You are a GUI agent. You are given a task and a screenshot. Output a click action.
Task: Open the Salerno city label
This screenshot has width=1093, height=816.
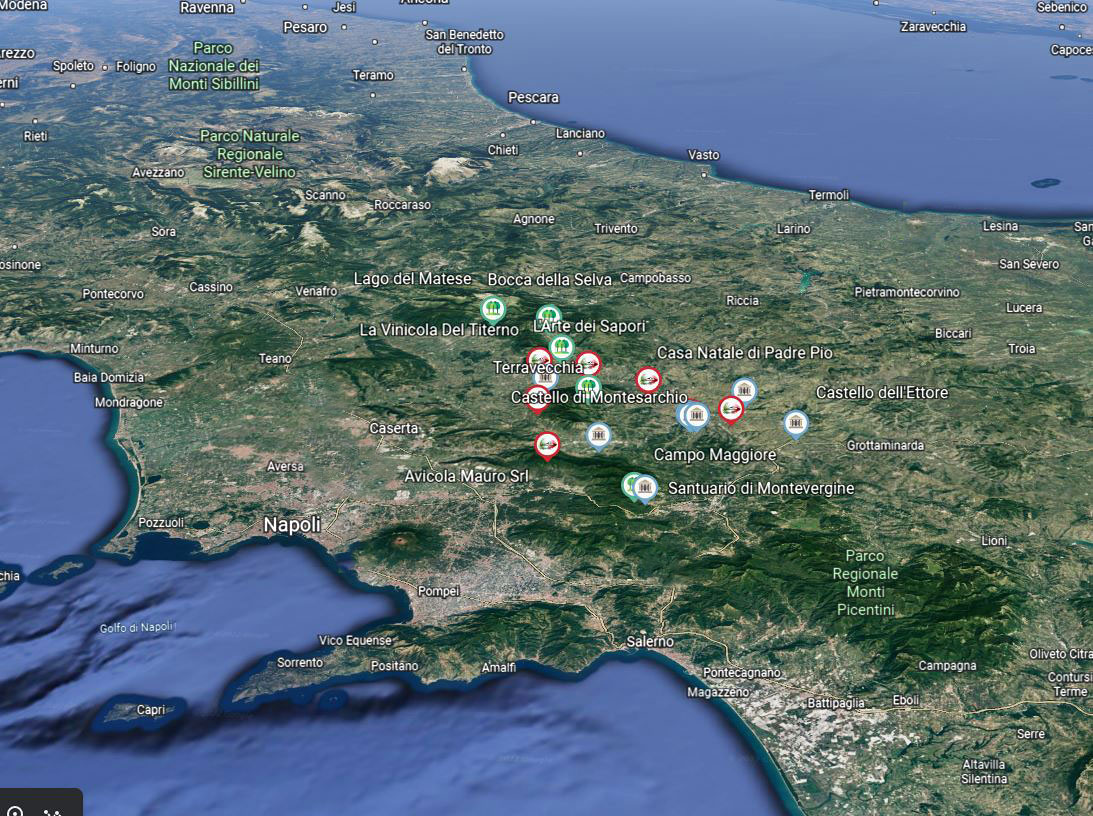[650, 642]
